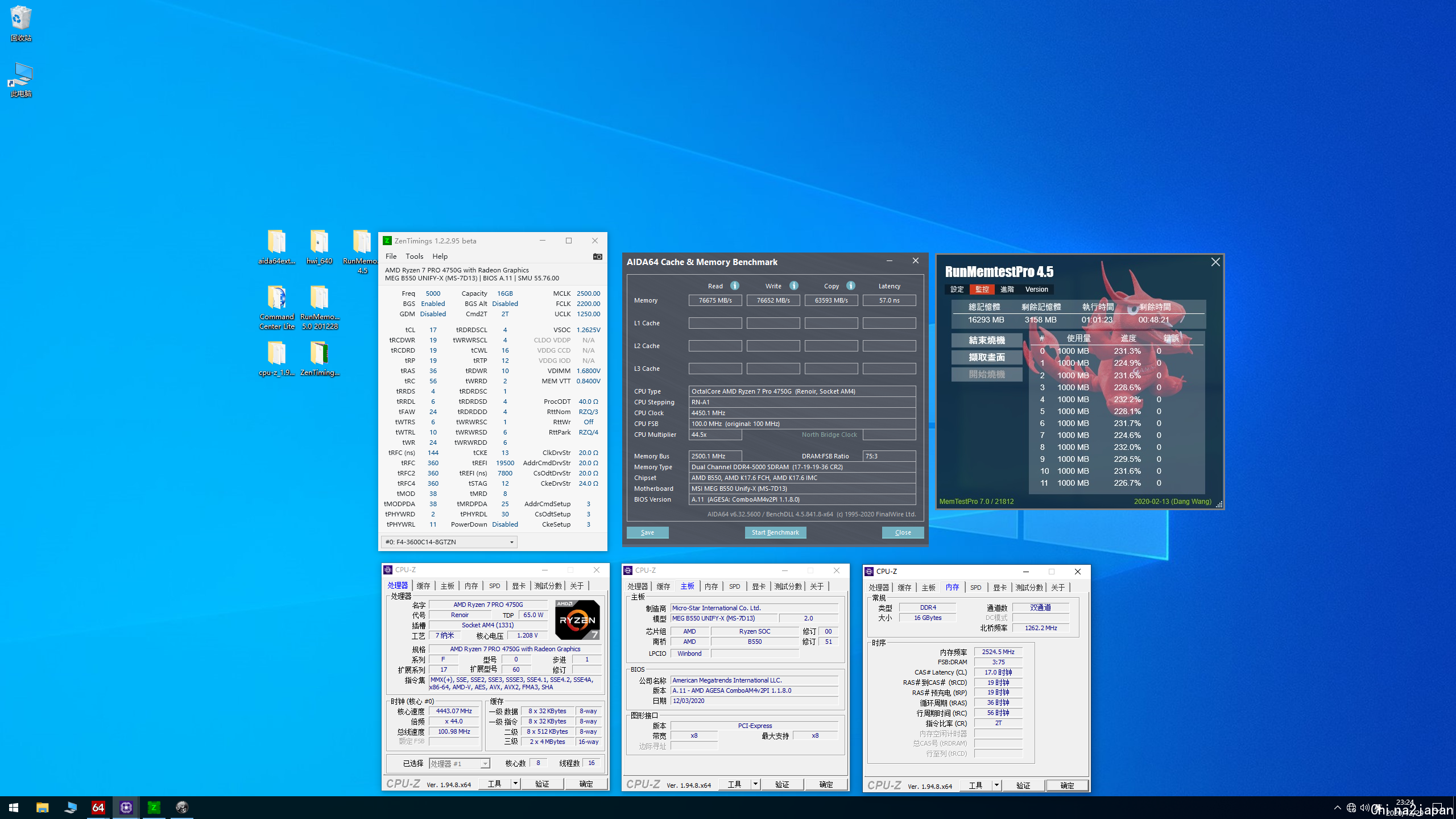Select 关于 tab in middle CPU-Z
1456x819 pixels.
(x=817, y=586)
